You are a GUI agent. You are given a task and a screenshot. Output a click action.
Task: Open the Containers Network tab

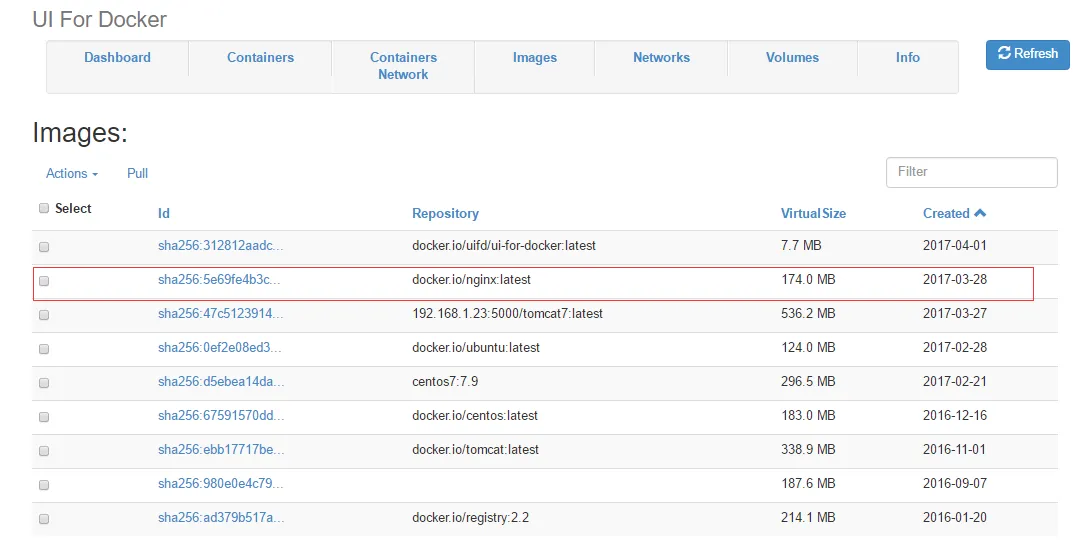point(403,66)
